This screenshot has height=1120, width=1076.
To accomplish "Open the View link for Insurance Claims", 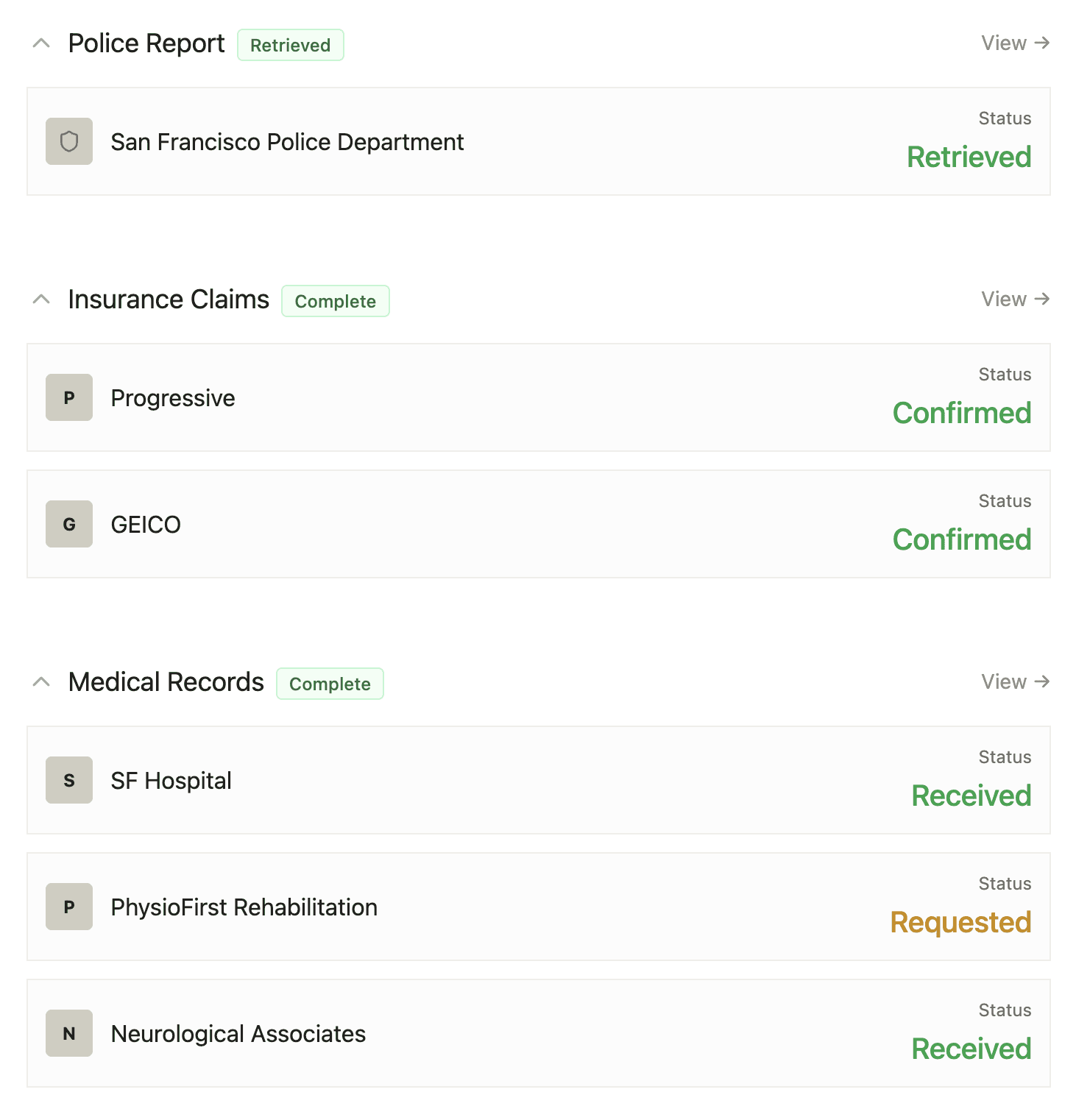I will (x=1015, y=300).
